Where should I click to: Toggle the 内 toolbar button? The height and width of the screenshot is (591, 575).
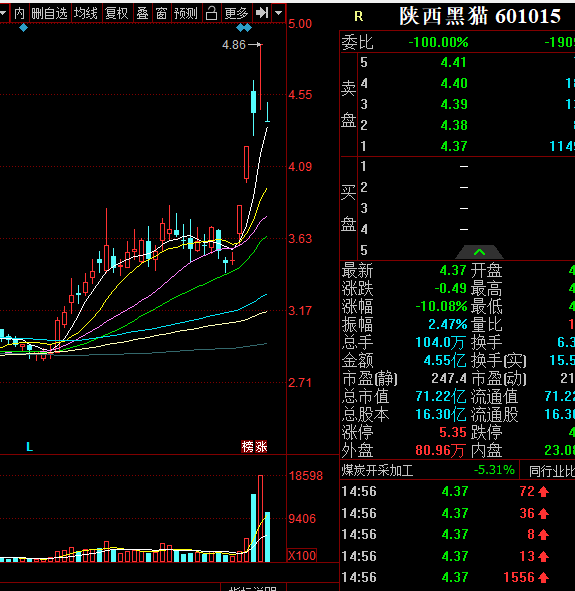[x=20, y=14]
